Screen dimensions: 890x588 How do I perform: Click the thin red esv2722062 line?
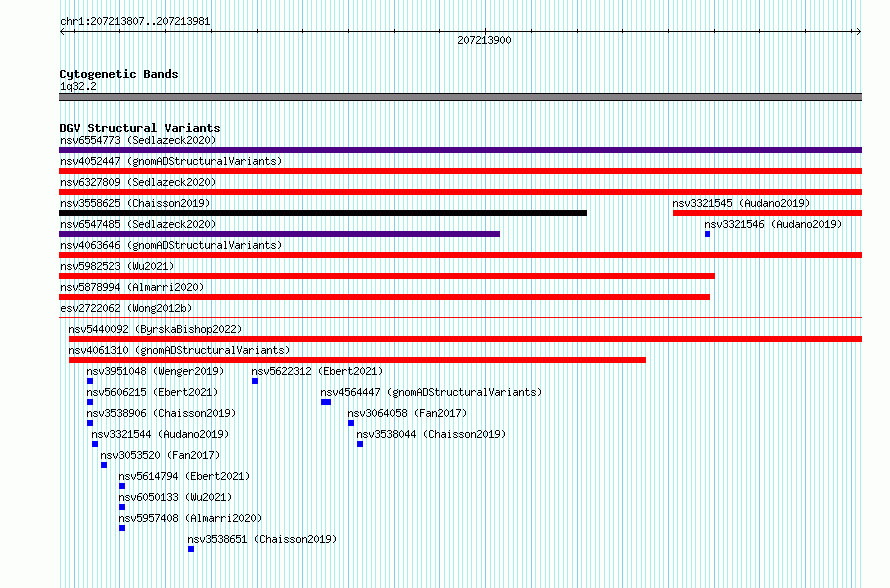coord(460,318)
